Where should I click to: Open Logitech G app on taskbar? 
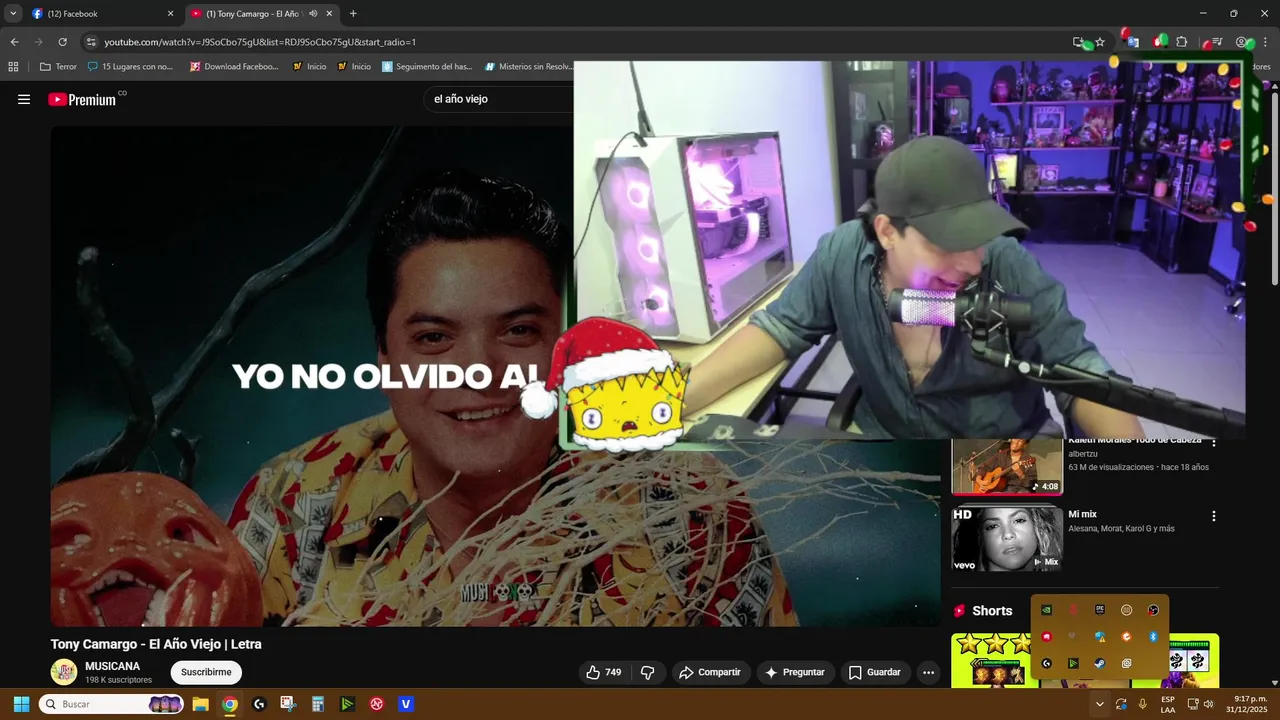[x=259, y=704]
